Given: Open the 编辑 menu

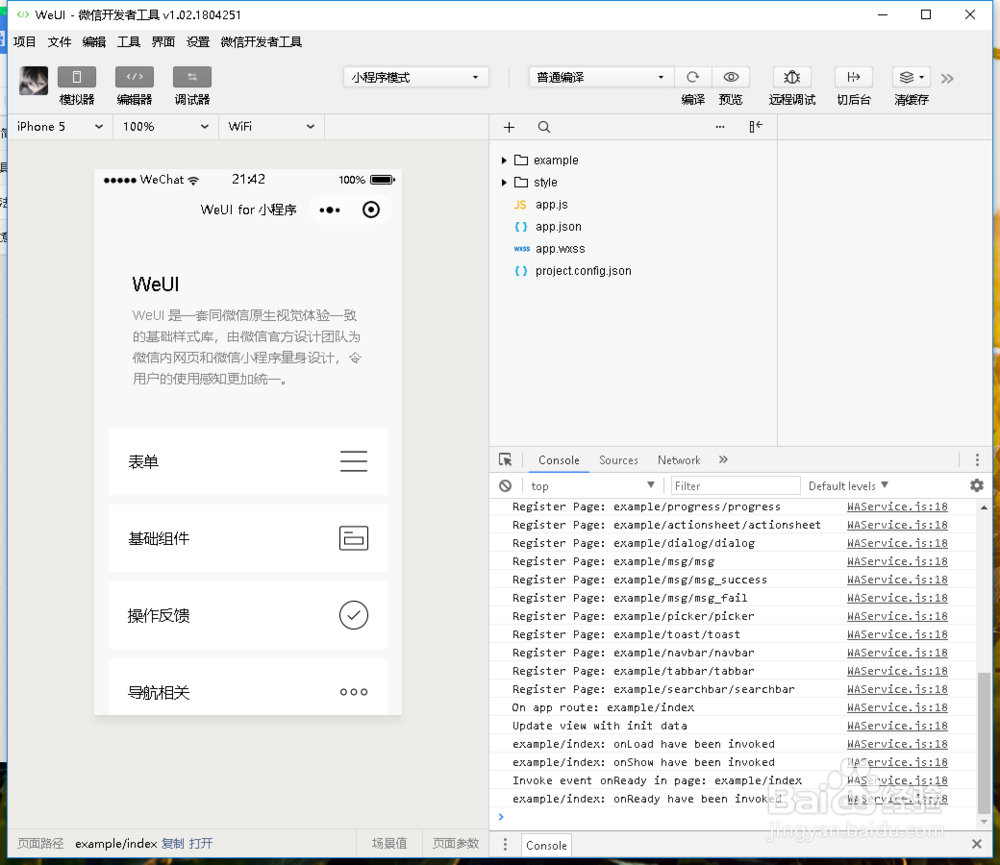Looking at the screenshot, I should coord(94,42).
